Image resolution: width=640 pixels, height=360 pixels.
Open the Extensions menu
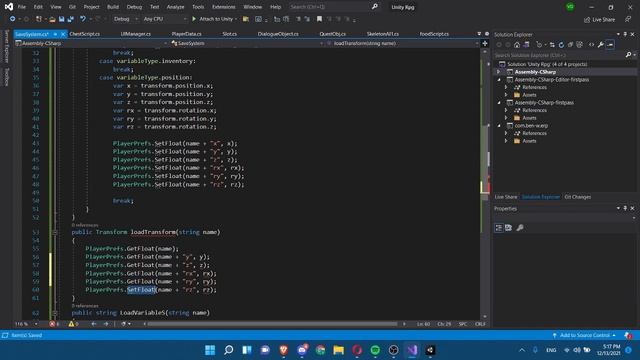pos(223,7)
